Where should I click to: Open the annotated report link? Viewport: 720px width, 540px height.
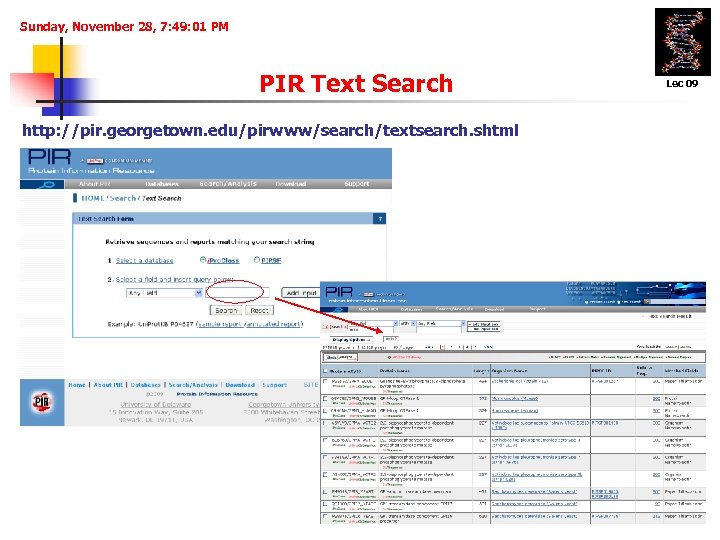(273, 324)
